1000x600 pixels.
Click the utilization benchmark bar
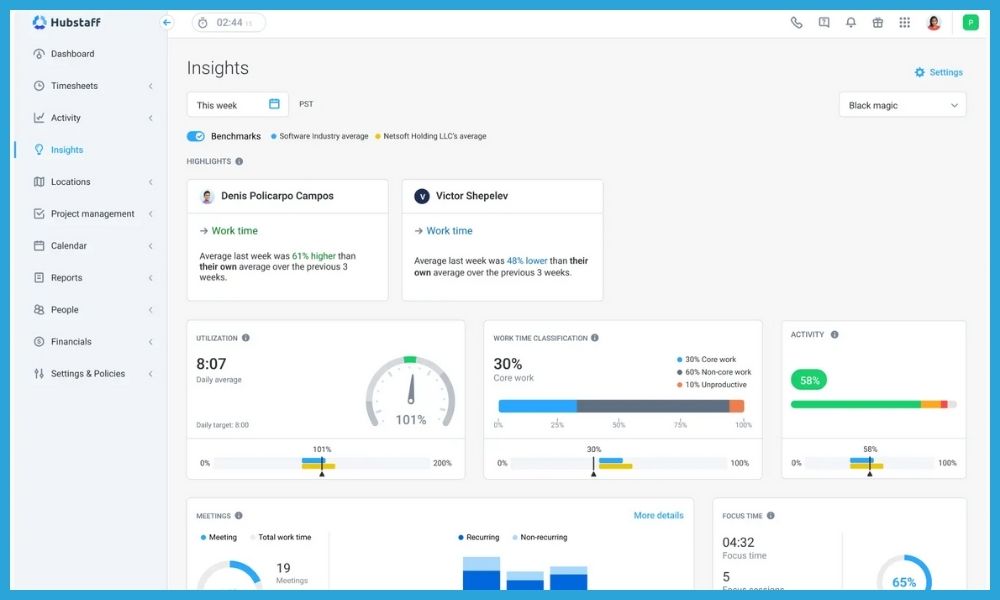[x=322, y=464]
